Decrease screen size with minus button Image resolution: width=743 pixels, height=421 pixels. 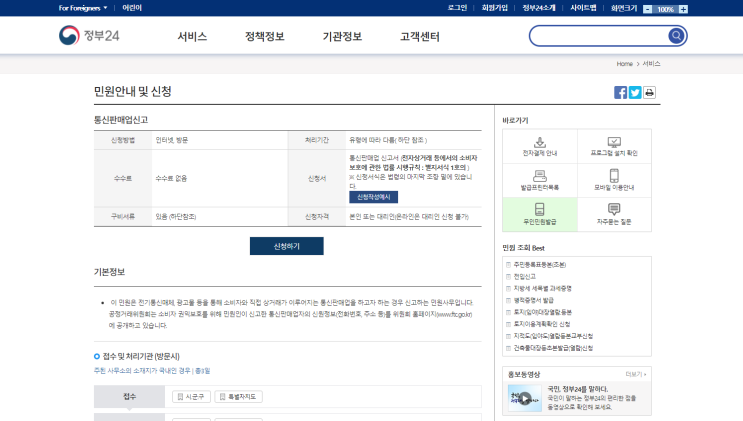coord(647,9)
